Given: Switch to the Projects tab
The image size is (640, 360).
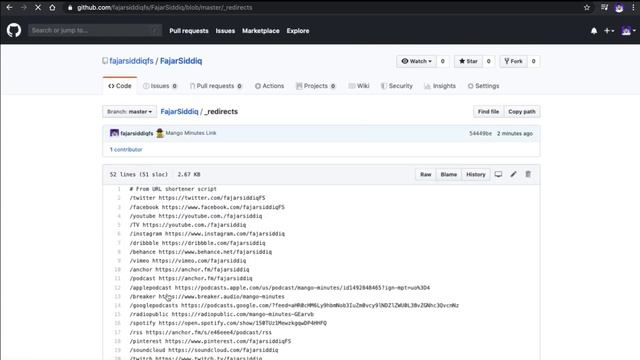Looking at the screenshot, I should pyautogui.click(x=316, y=86).
